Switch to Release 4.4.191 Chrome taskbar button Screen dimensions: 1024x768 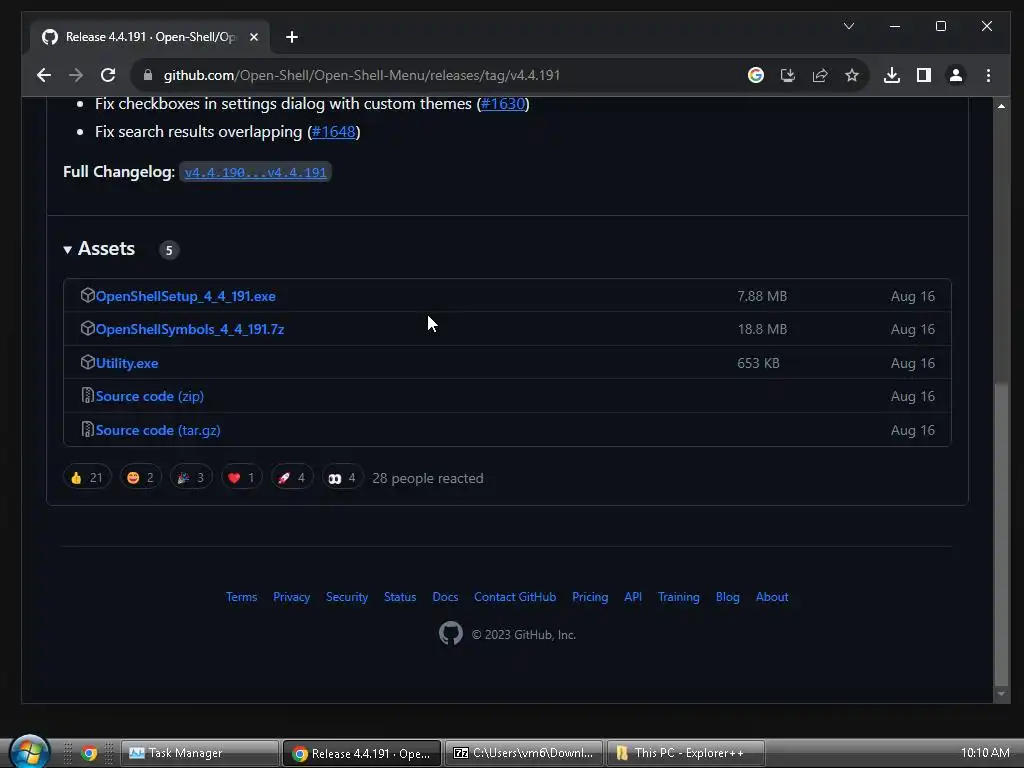[x=362, y=753]
